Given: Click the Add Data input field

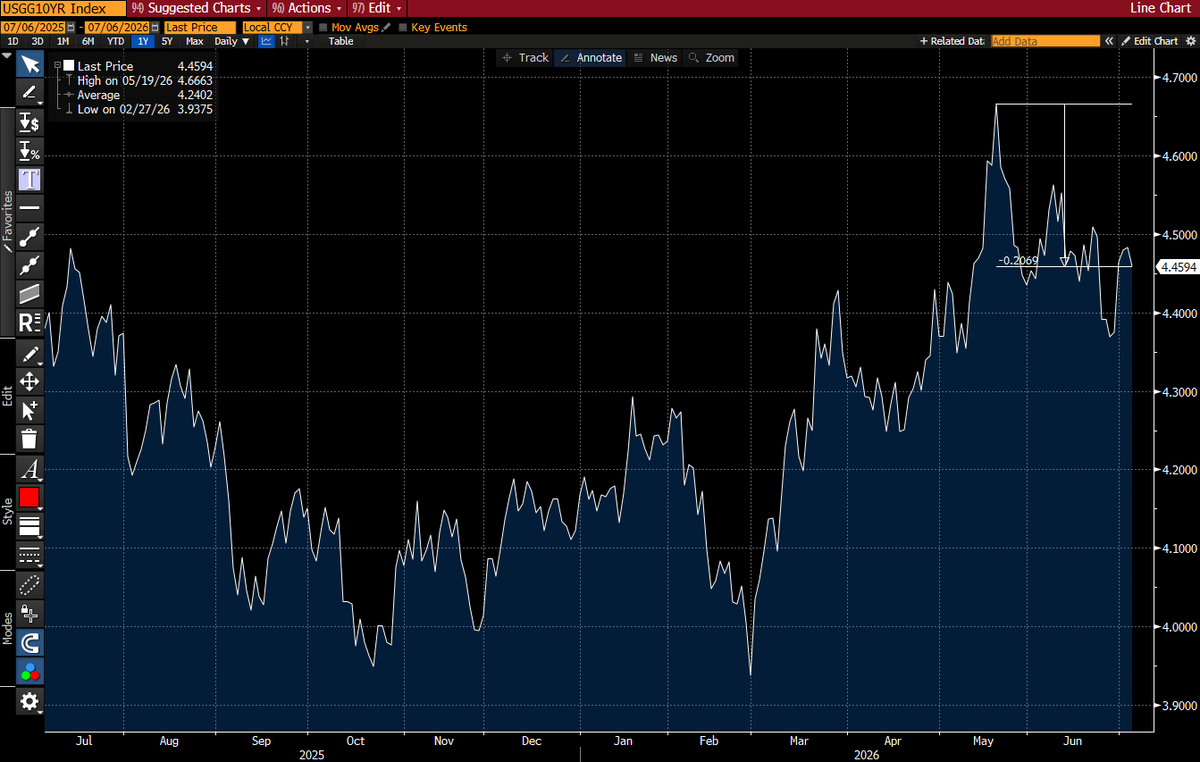Looking at the screenshot, I should [x=1045, y=41].
